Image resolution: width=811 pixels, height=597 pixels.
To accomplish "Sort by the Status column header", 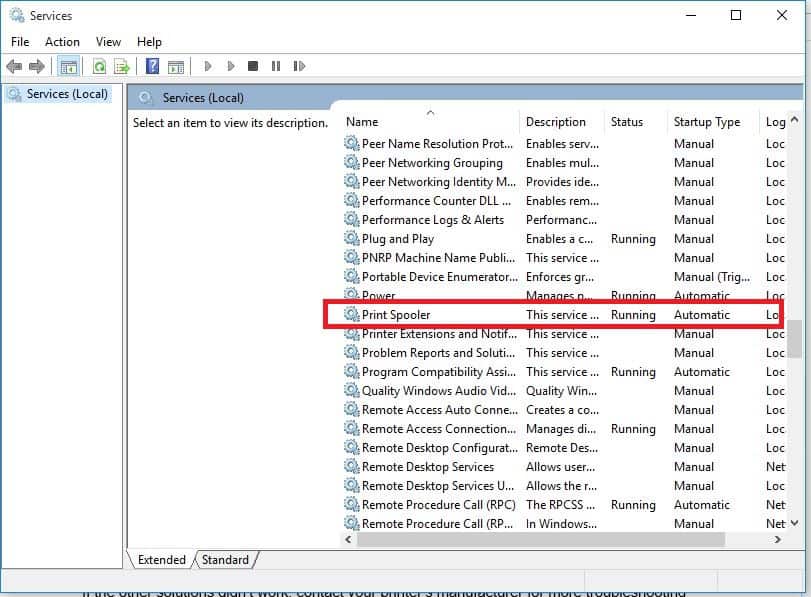I will [627, 122].
